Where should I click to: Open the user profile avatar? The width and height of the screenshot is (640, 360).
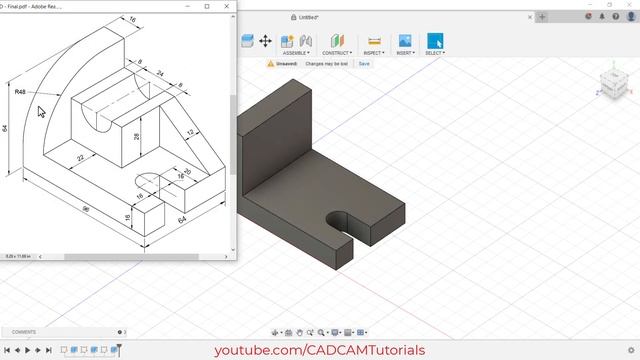pos(631,16)
